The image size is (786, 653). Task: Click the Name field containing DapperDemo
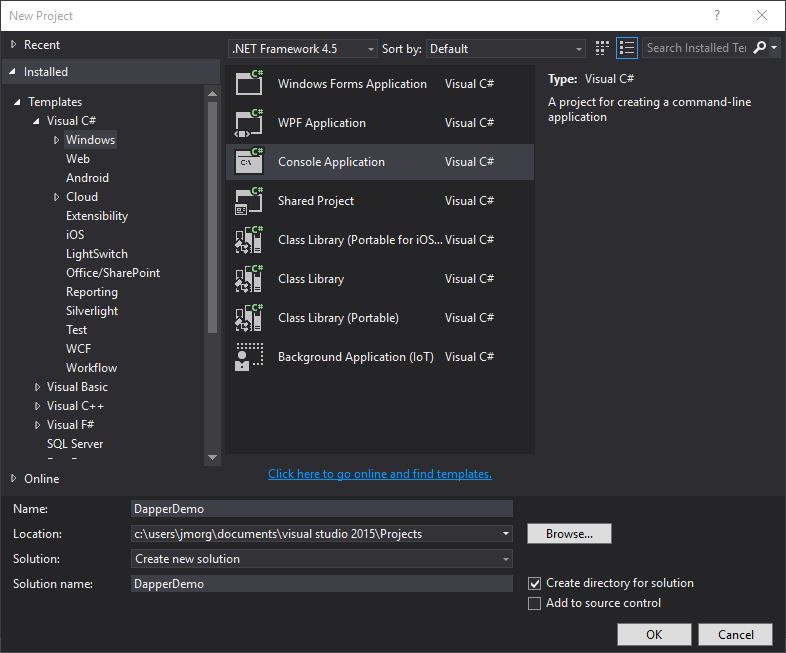tap(322, 509)
